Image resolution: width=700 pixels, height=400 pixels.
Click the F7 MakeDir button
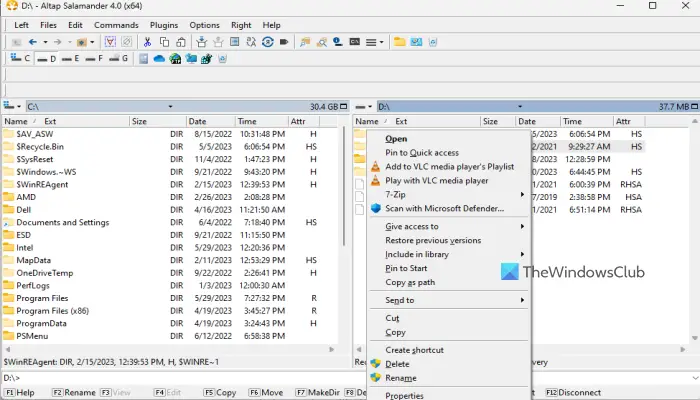click(x=318, y=392)
